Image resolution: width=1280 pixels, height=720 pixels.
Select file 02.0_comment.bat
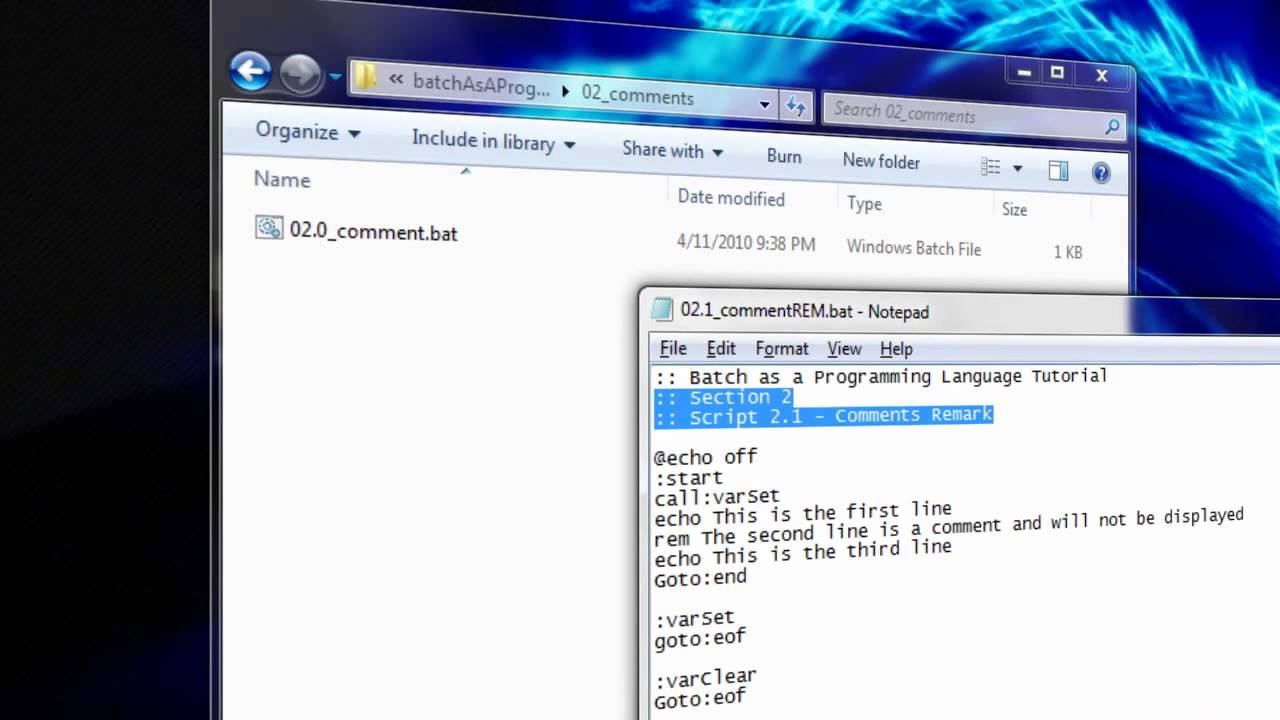coord(373,232)
